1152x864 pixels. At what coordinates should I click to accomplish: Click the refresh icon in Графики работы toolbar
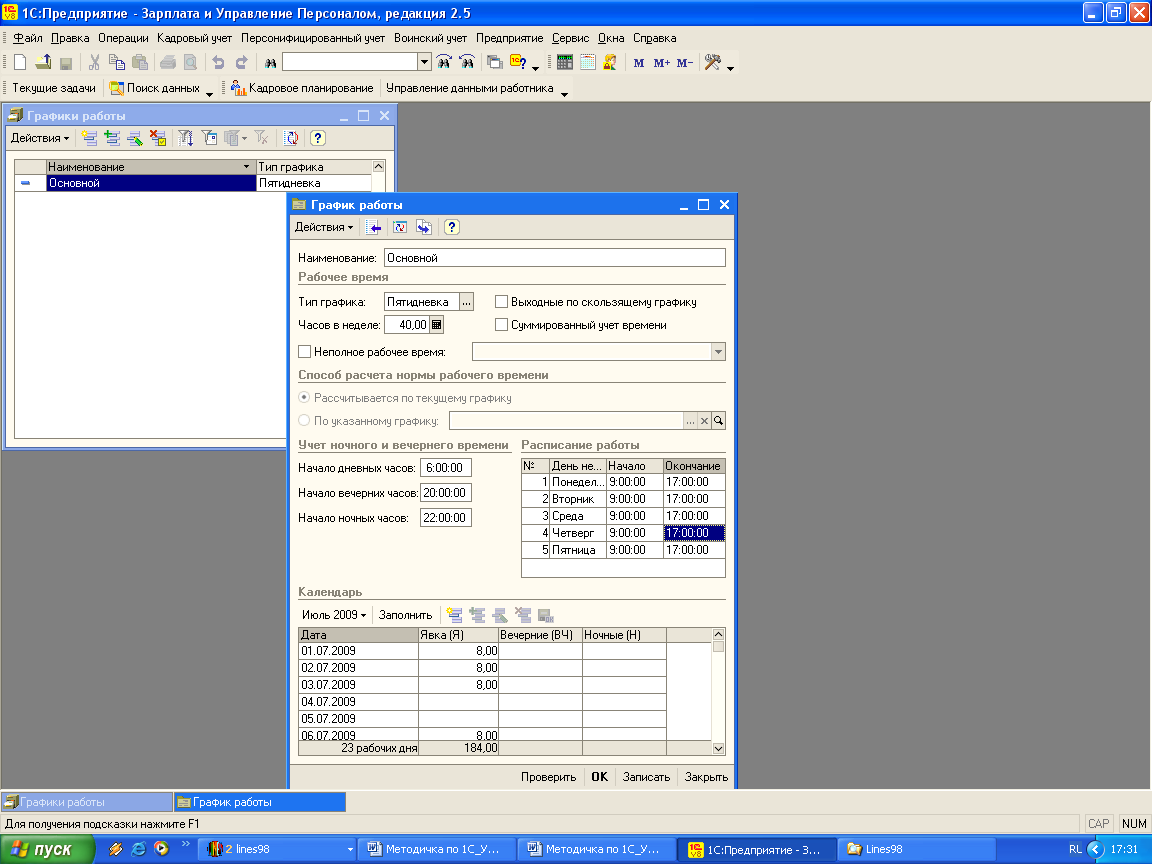coord(292,137)
